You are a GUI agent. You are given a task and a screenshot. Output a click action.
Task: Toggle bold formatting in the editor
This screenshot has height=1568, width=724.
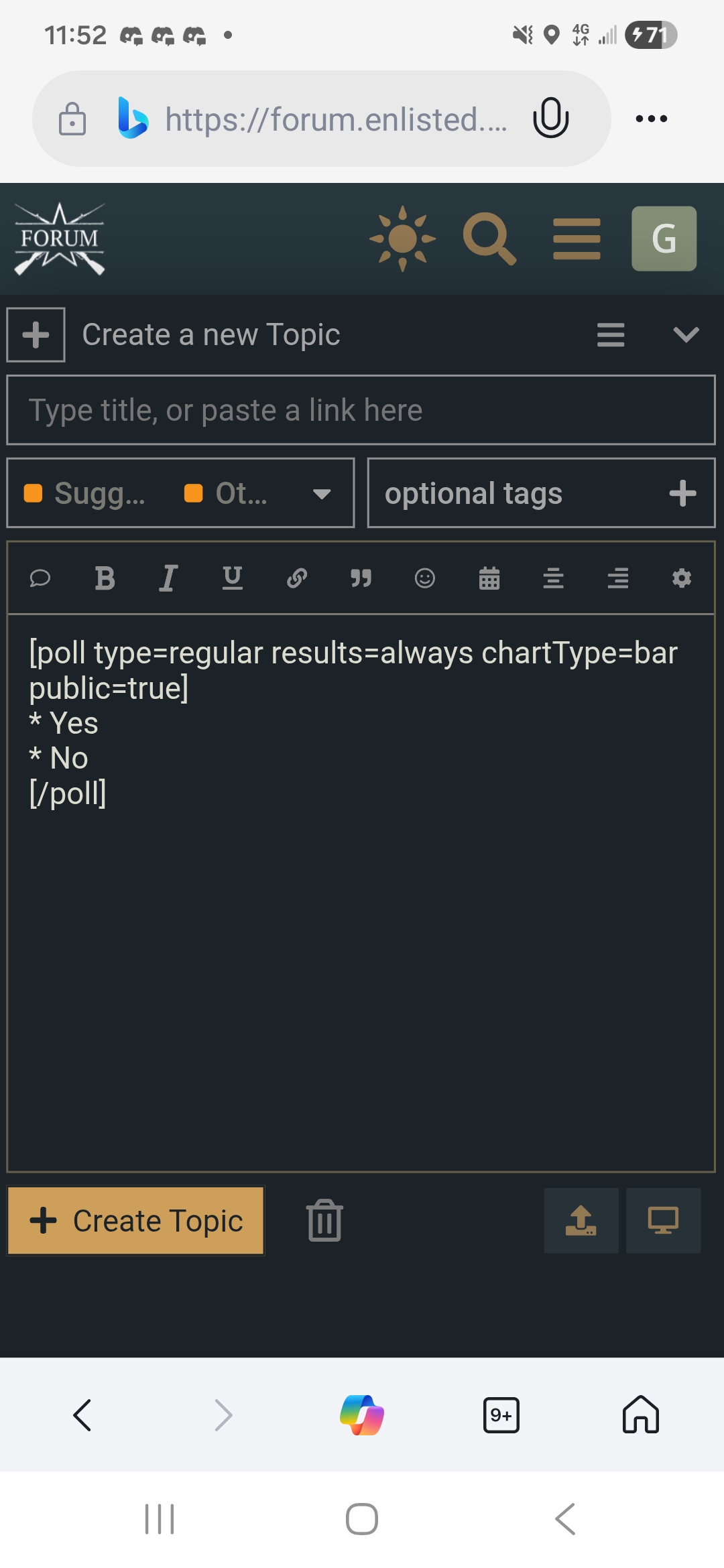[x=105, y=578]
